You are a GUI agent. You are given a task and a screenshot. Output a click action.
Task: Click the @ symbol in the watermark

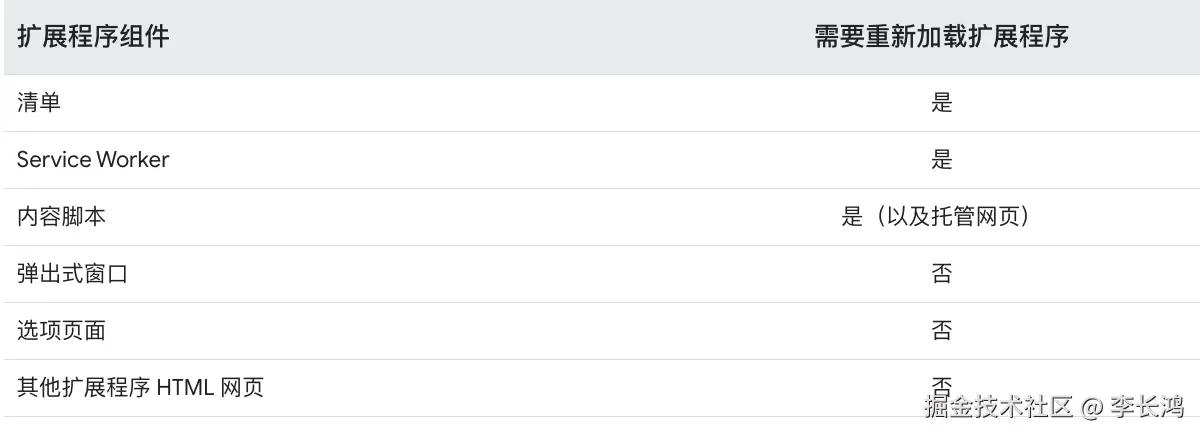(1091, 407)
